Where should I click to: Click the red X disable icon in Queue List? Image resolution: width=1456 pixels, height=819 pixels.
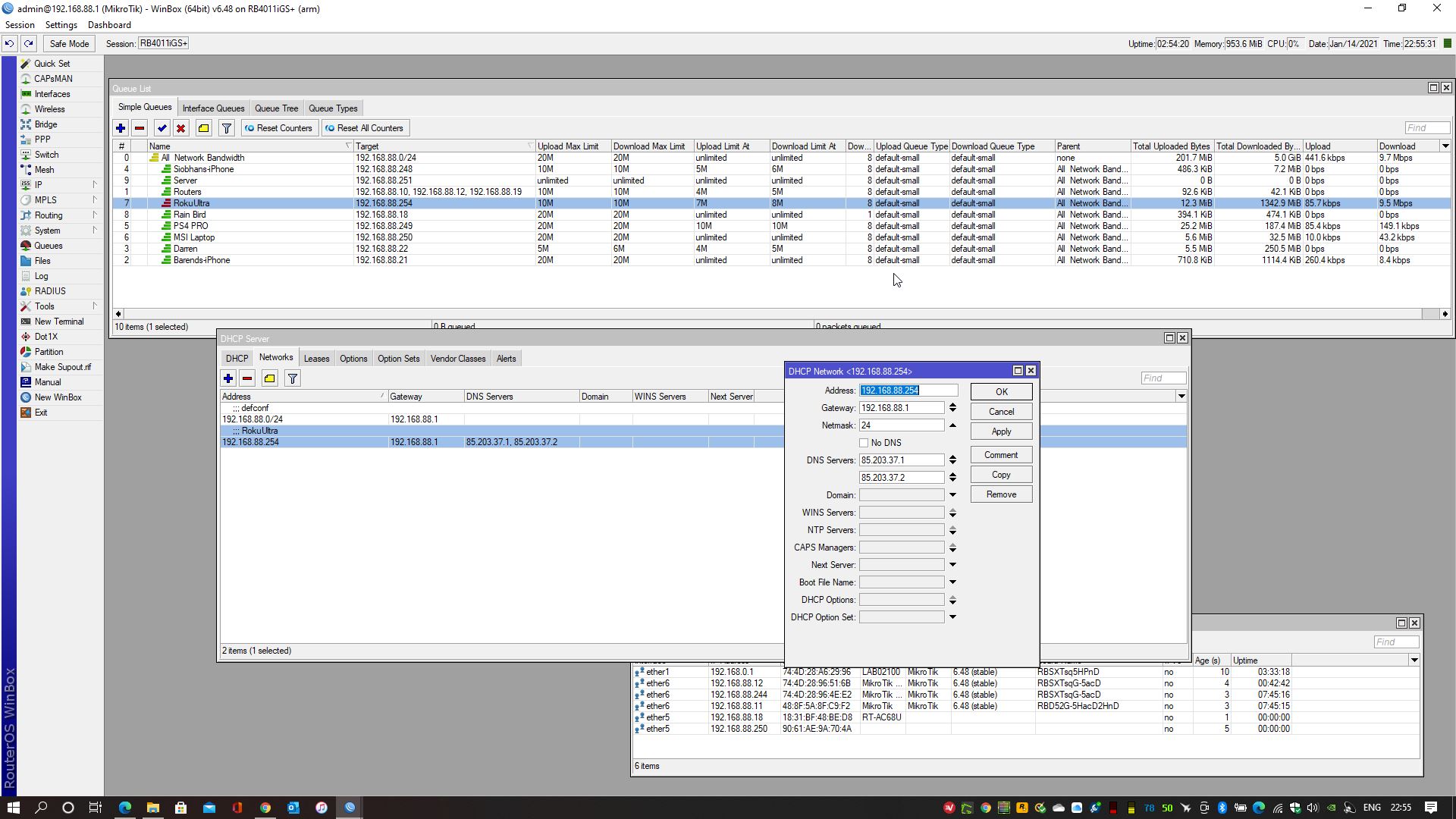point(180,128)
